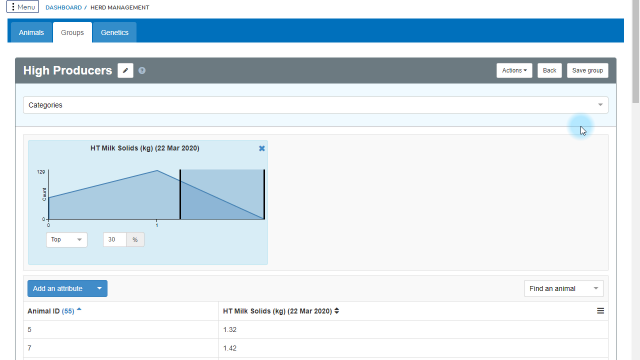The image size is (640, 360).
Task: Click Add an attribute button
Action: [59, 289]
